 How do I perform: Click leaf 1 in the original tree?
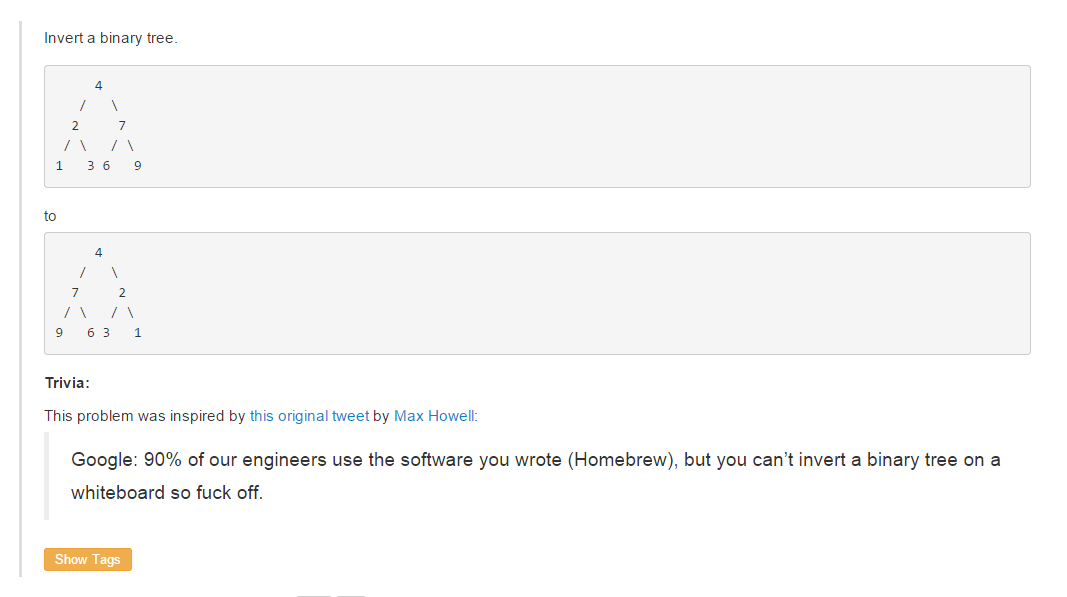(59, 166)
